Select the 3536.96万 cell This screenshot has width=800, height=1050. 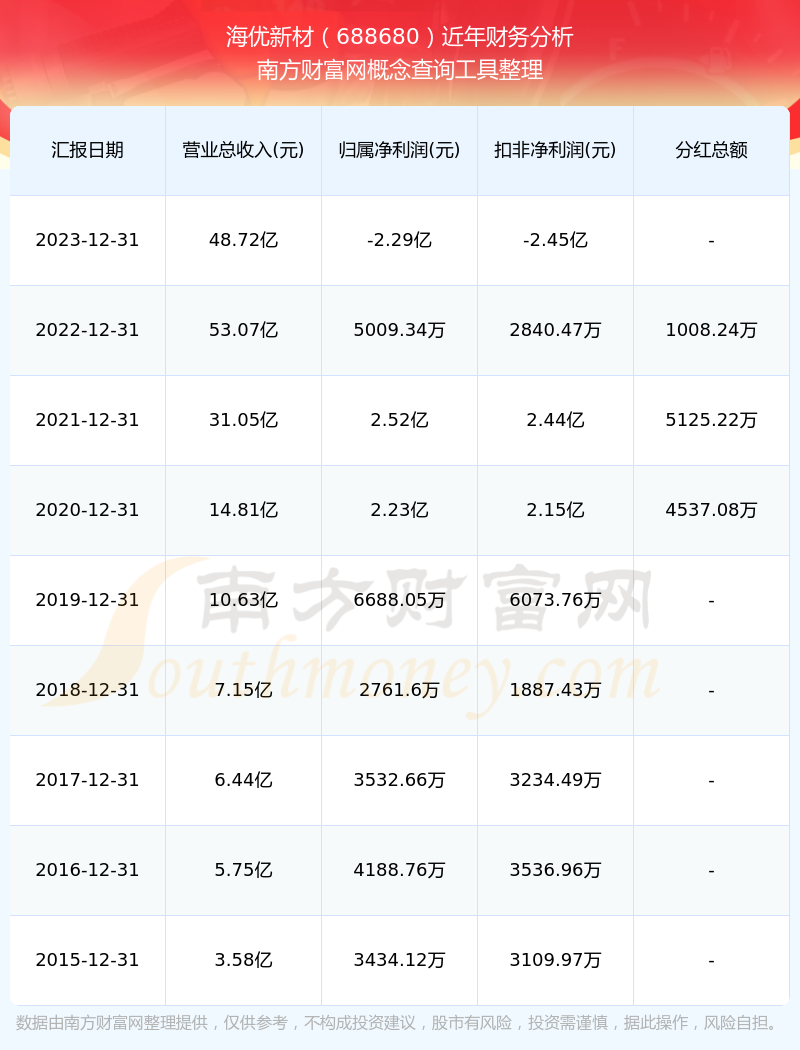pos(556,871)
